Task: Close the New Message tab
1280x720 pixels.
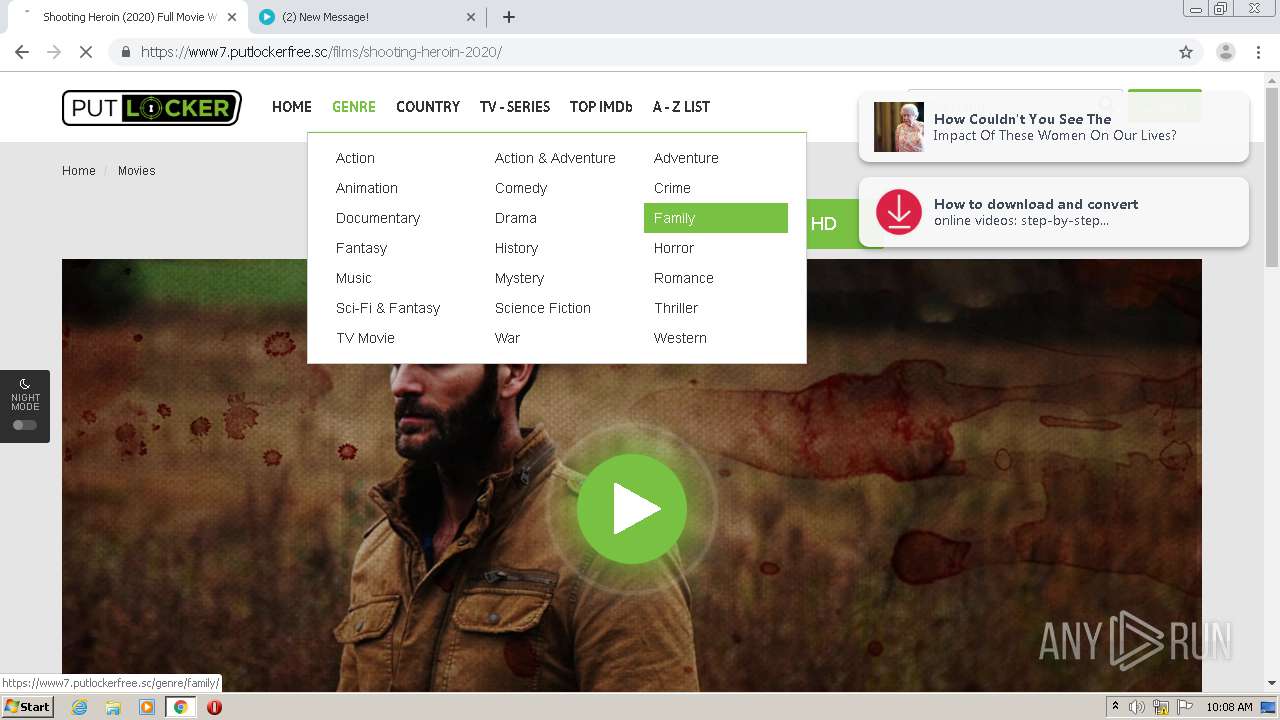Action: [x=472, y=17]
